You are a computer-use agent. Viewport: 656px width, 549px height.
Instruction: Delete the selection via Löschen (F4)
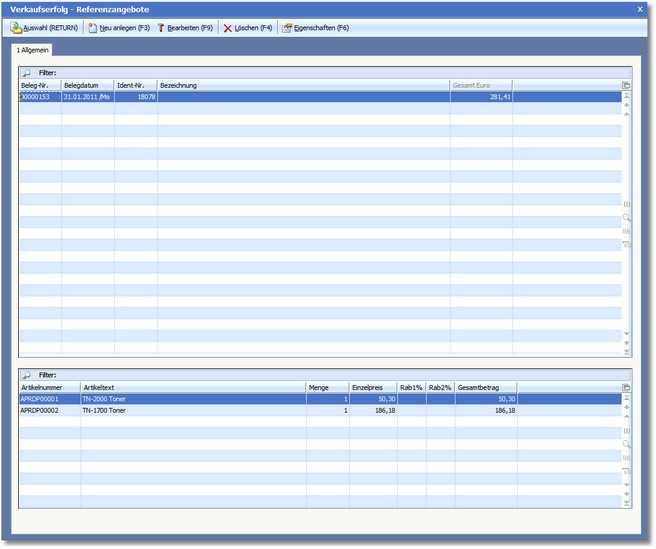coord(248,28)
